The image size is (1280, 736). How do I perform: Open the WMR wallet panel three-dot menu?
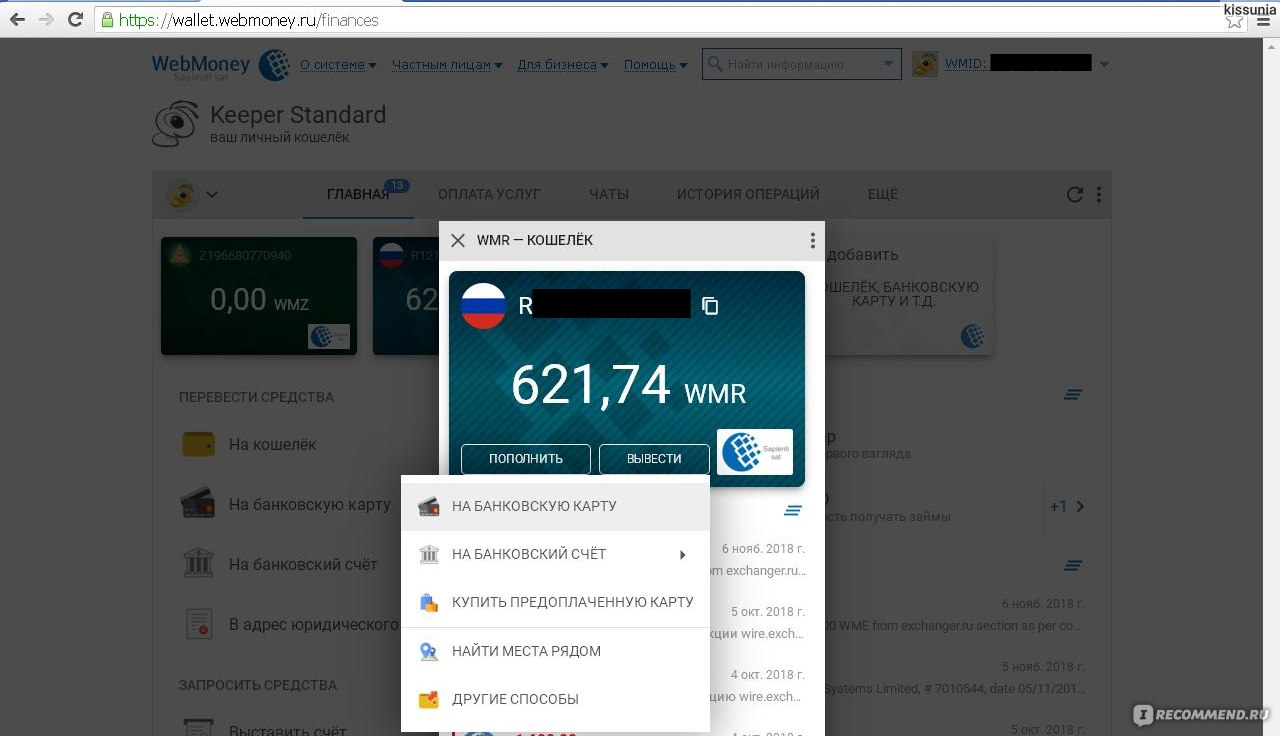tap(812, 240)
